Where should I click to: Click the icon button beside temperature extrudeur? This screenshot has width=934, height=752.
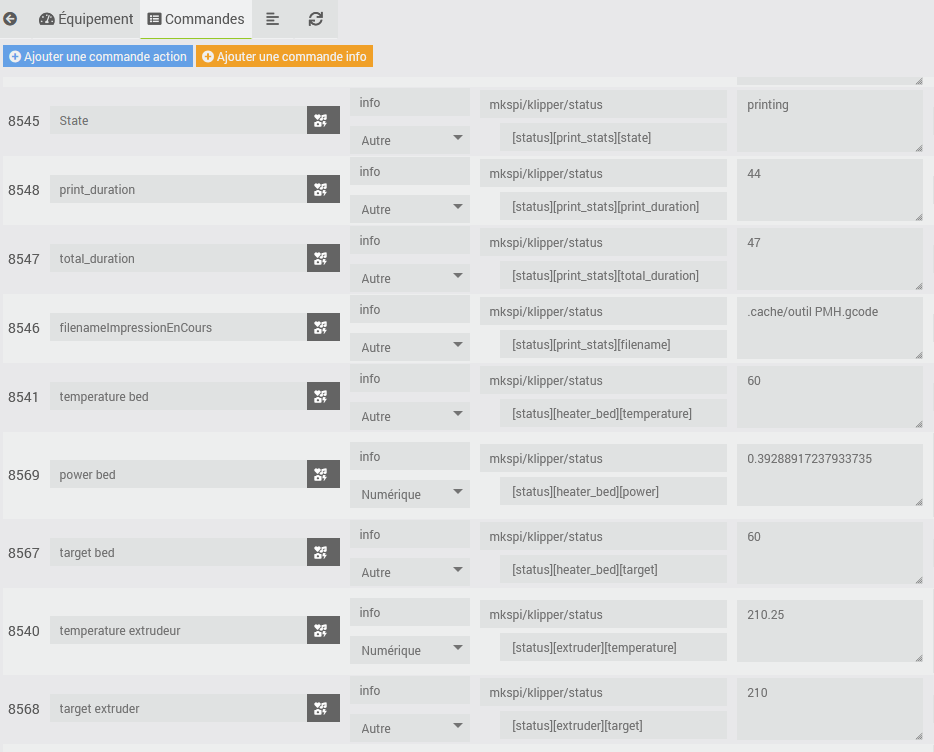pyautogui.click(x=323, y=630)
